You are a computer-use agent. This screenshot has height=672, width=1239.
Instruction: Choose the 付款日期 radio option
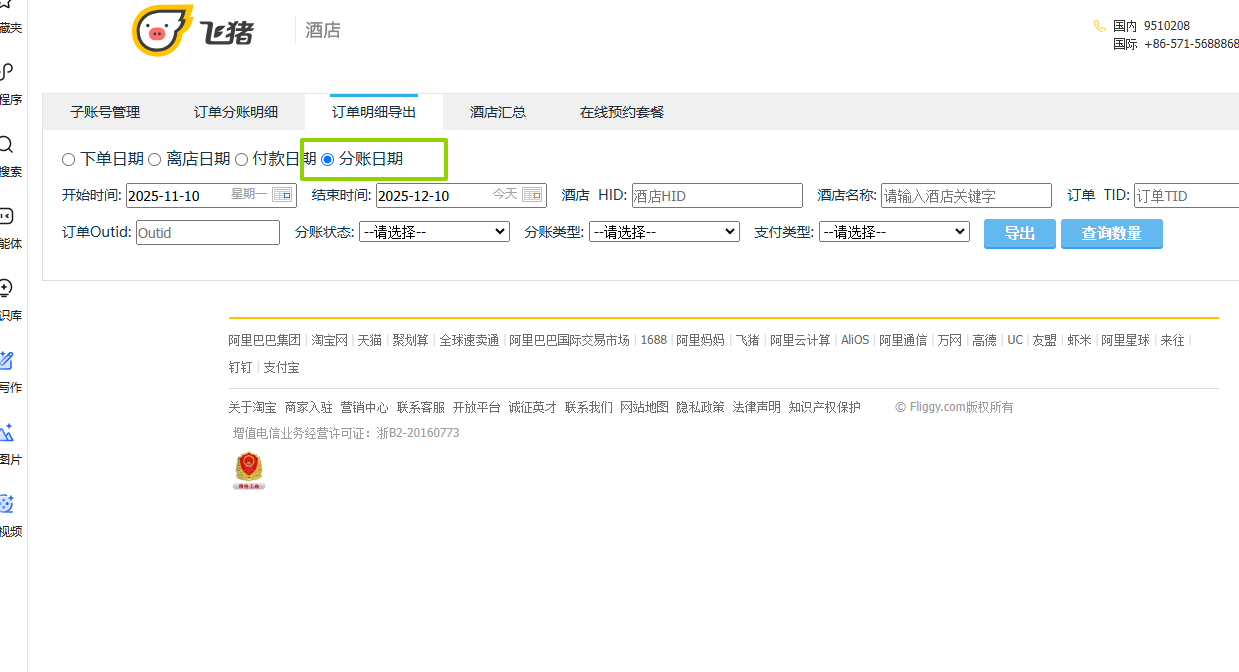click(x=242, y=159)
